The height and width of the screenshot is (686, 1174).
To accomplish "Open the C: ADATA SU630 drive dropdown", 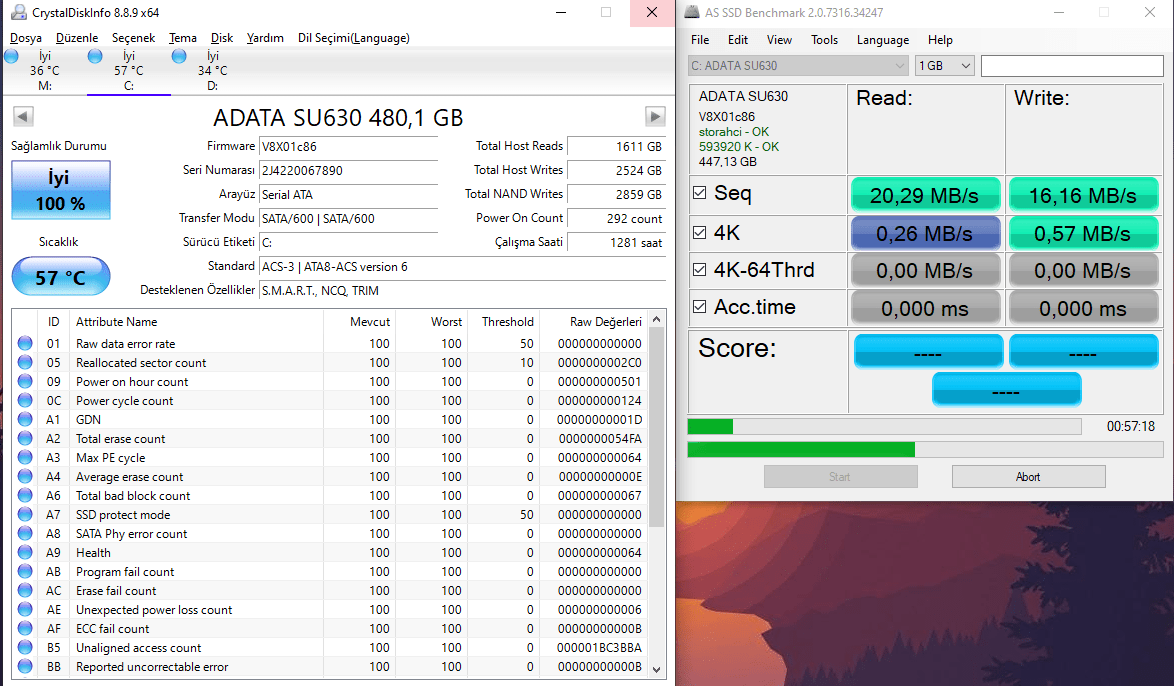I will [x=798, y=66].
